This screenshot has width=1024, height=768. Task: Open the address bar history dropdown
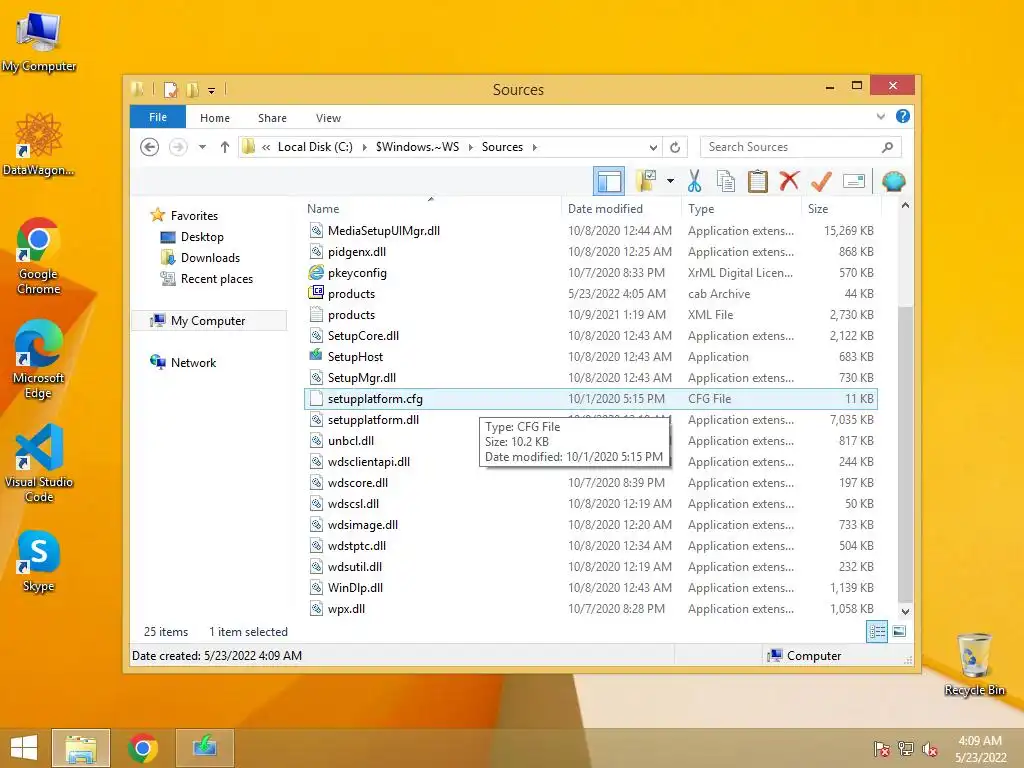click(653, 147)
